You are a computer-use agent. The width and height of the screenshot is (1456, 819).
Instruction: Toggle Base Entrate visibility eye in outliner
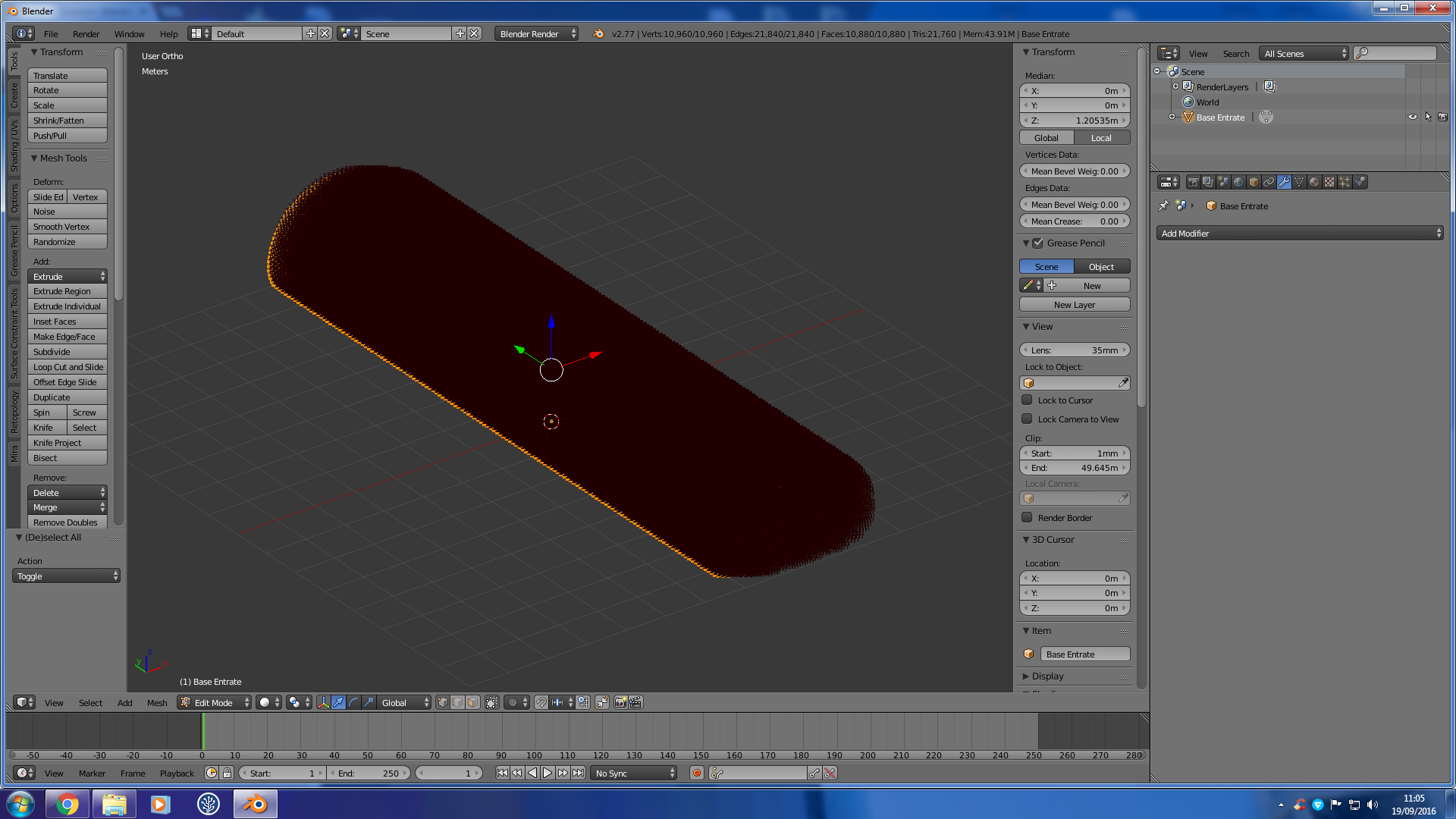[x=1412, y=117]
